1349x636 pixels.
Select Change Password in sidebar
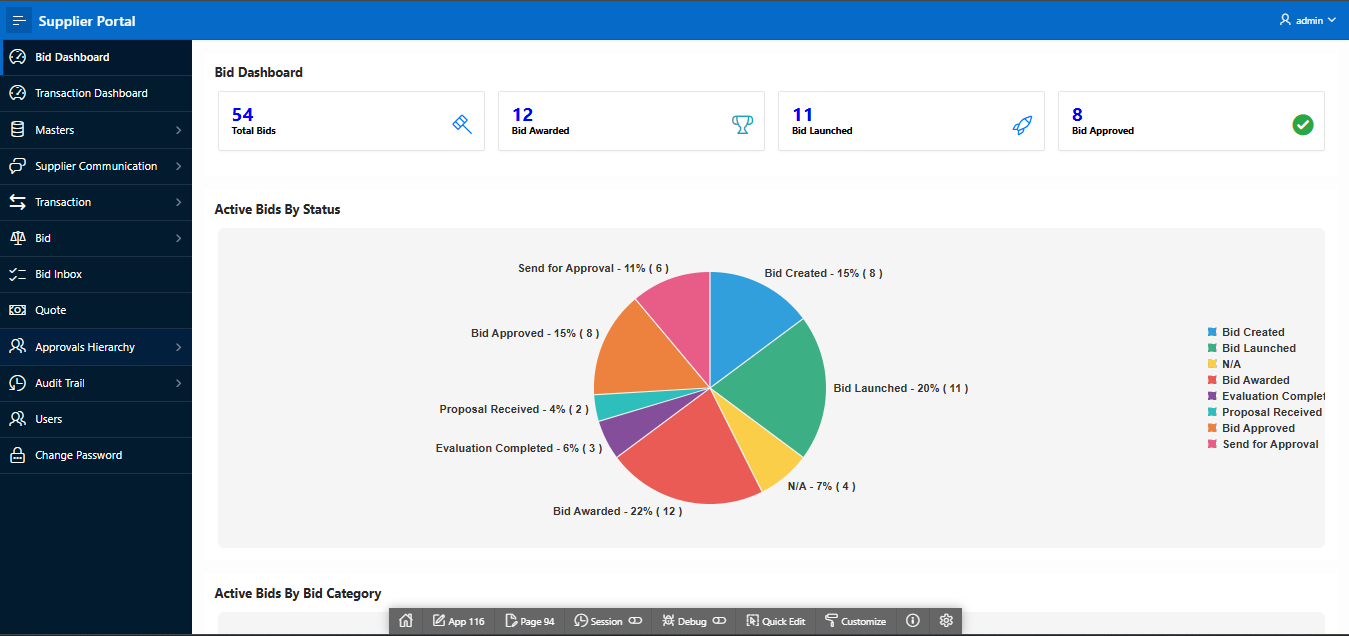tap(78, 455)
